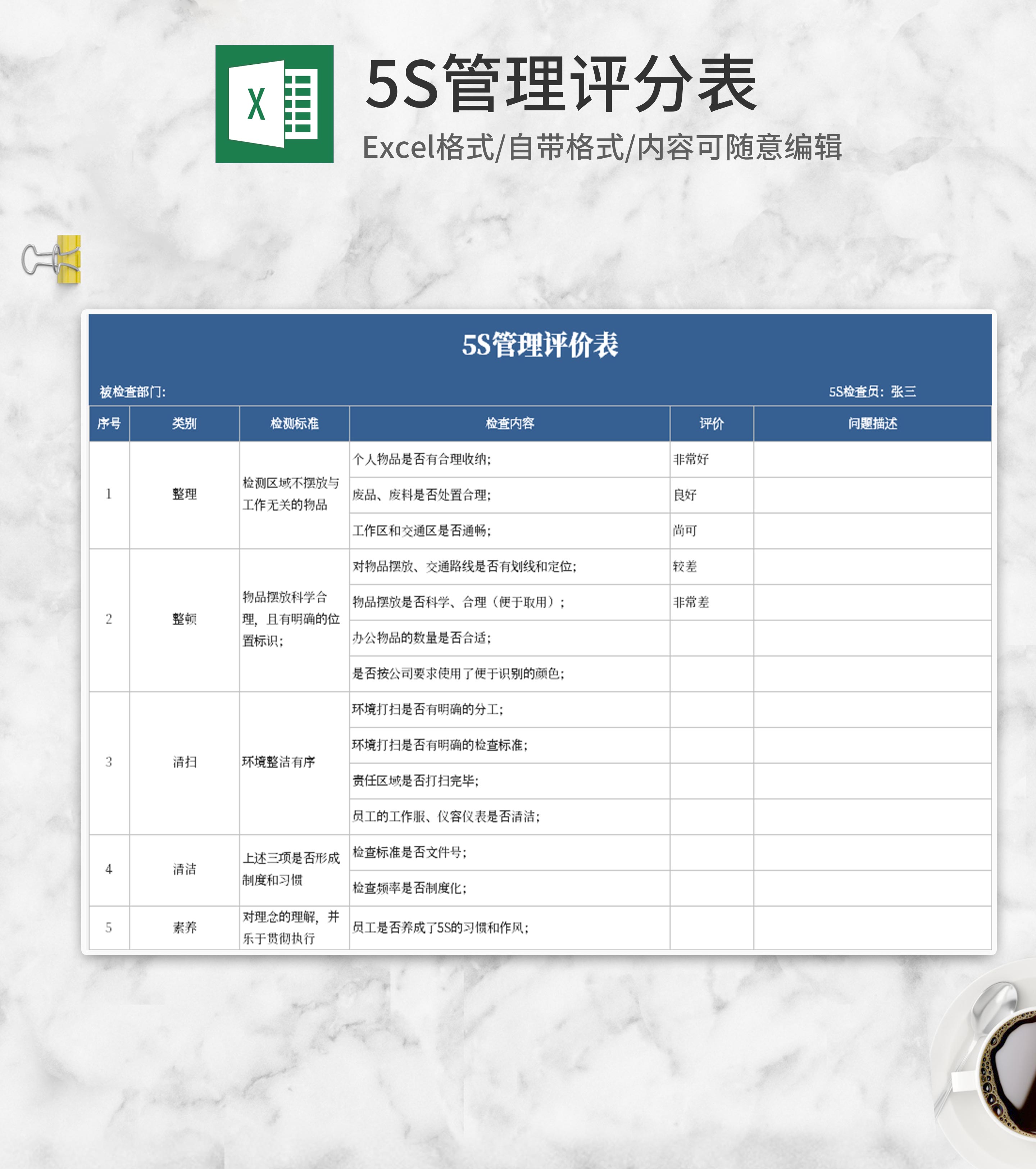The height and width of the screenshot is (1169, 1036).
Task: Select the 序号 column header
Action: pos(109,423)
